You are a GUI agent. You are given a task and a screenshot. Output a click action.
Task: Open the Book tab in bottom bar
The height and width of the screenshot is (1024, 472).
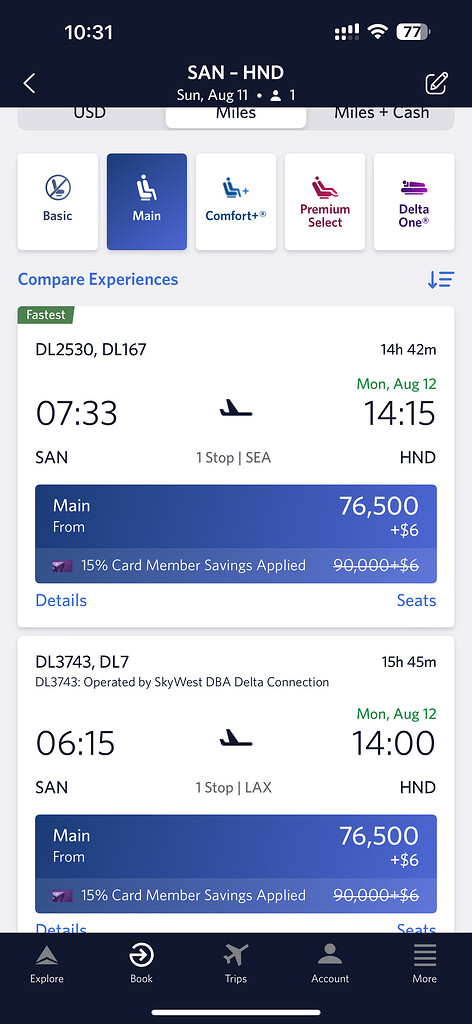pos(141,964)
